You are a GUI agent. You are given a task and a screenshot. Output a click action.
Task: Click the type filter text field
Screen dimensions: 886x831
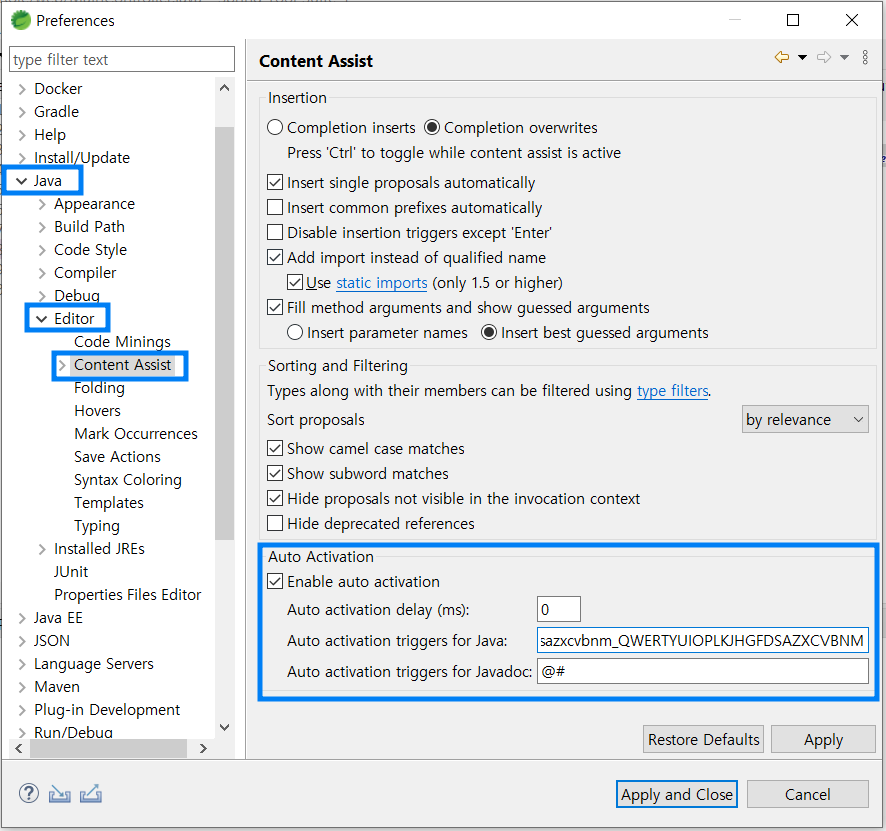click(x=121, y=59)
